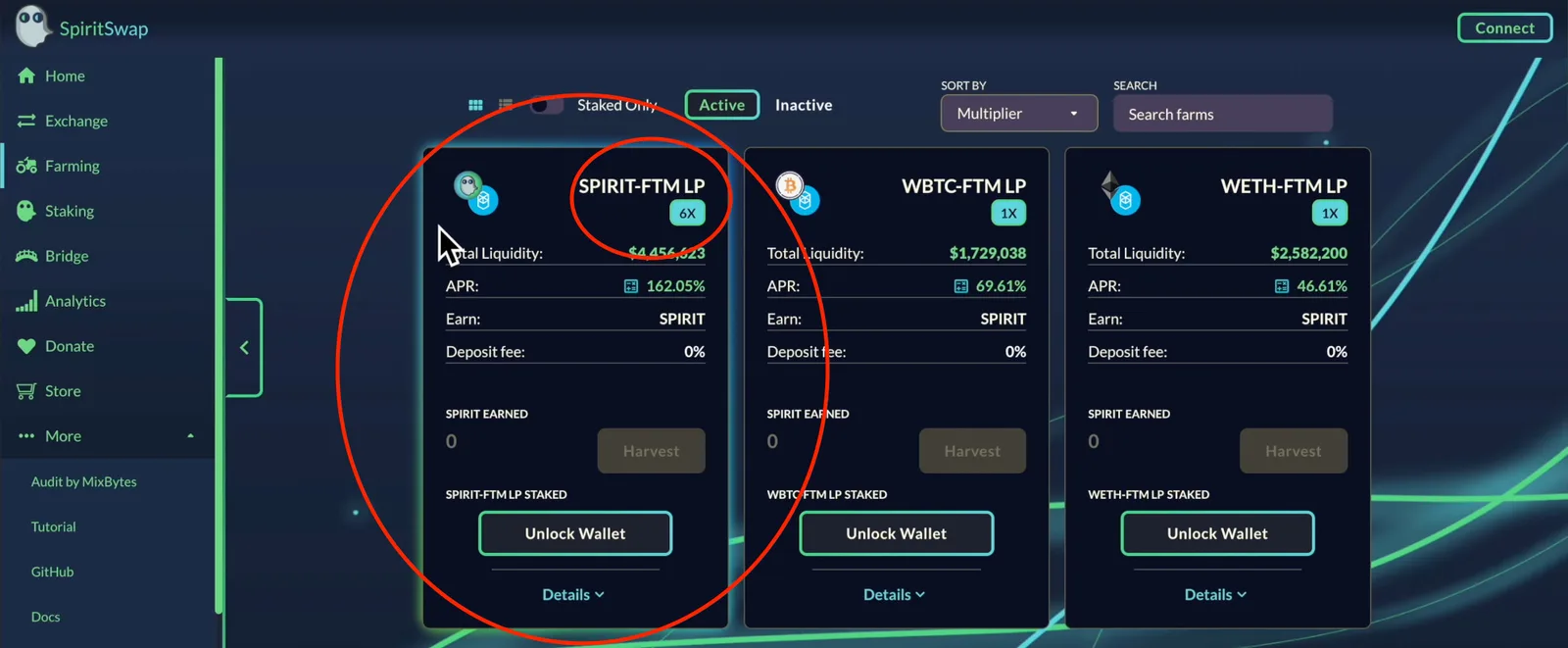This screenshot has height=648, width=1568.
Task: Go to Home in sidebar
Action: coord(65,75)
